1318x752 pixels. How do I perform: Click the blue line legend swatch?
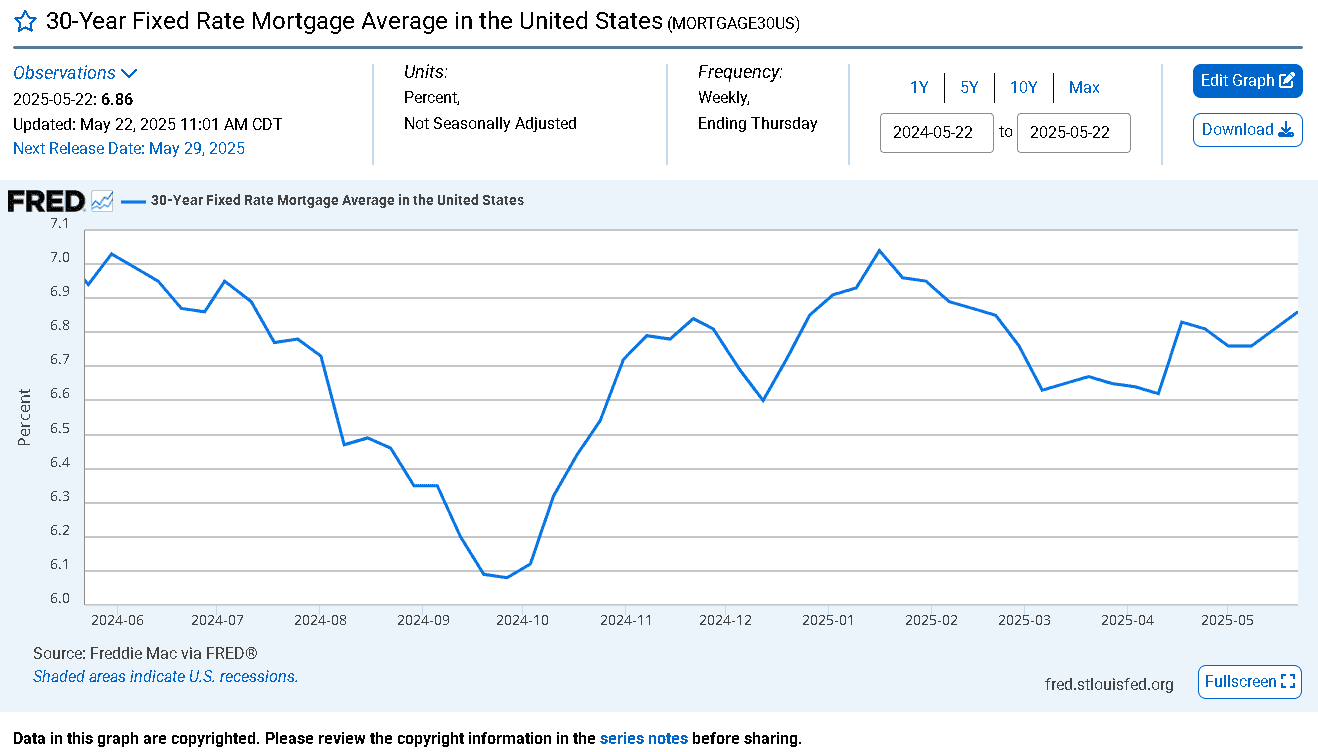point(133,201)
